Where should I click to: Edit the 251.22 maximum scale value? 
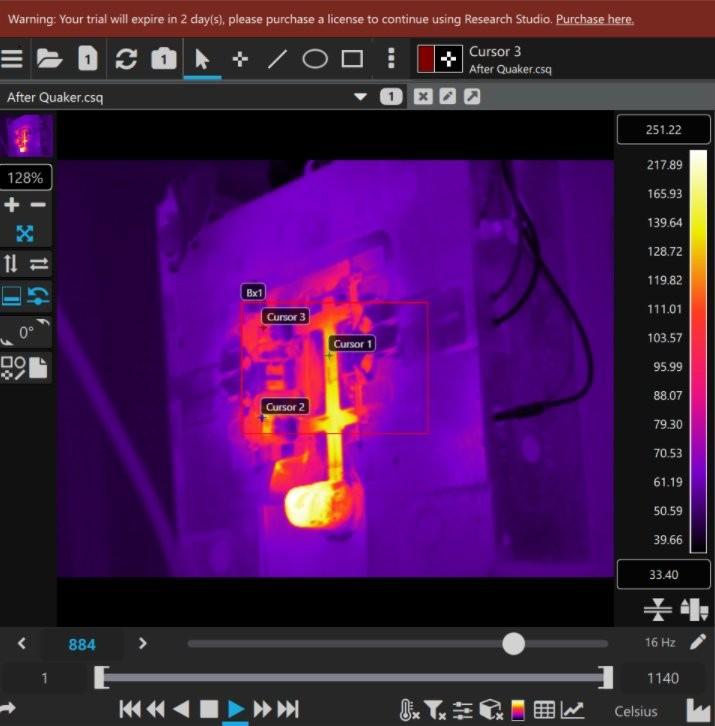click(x=663, y=130)
